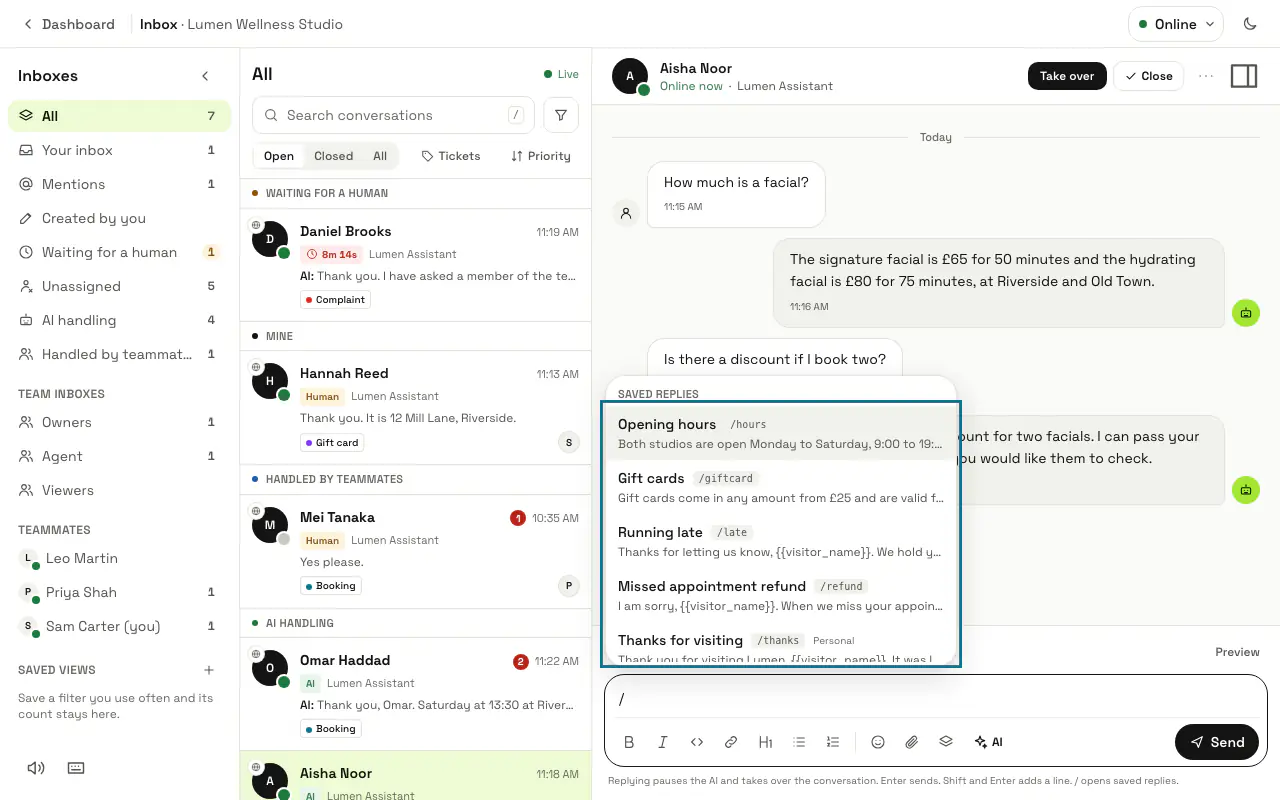Apply bold formatting in the composer
Image resolution: width=1280 pixels, height=800 pixels.
point(629,742)
